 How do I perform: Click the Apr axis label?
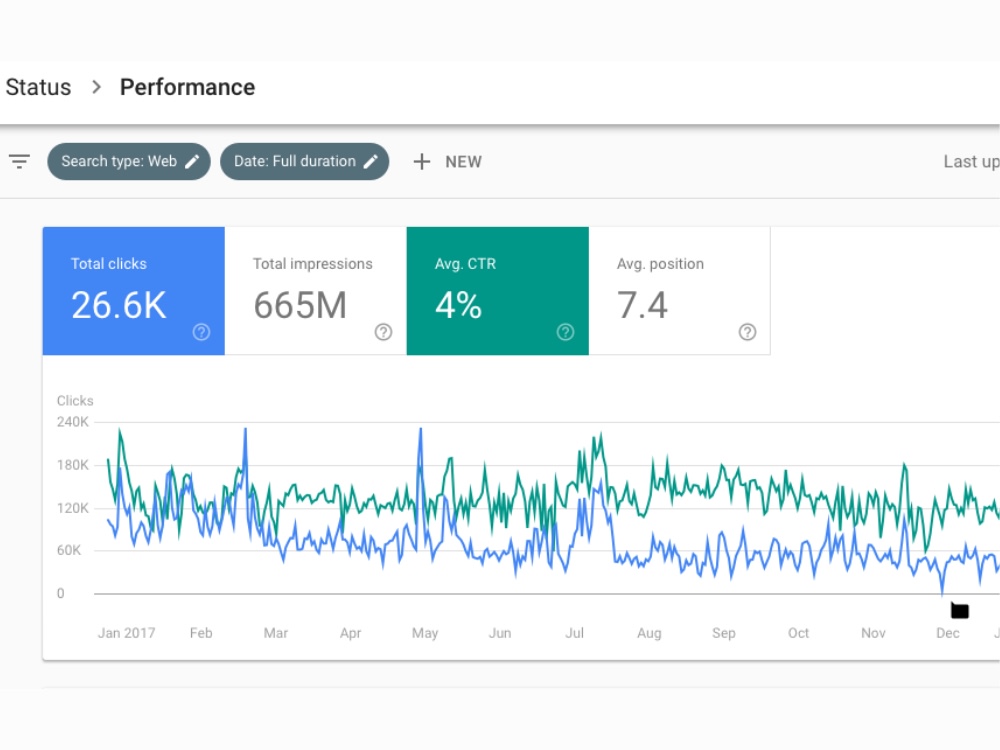(x=350, y=633)
